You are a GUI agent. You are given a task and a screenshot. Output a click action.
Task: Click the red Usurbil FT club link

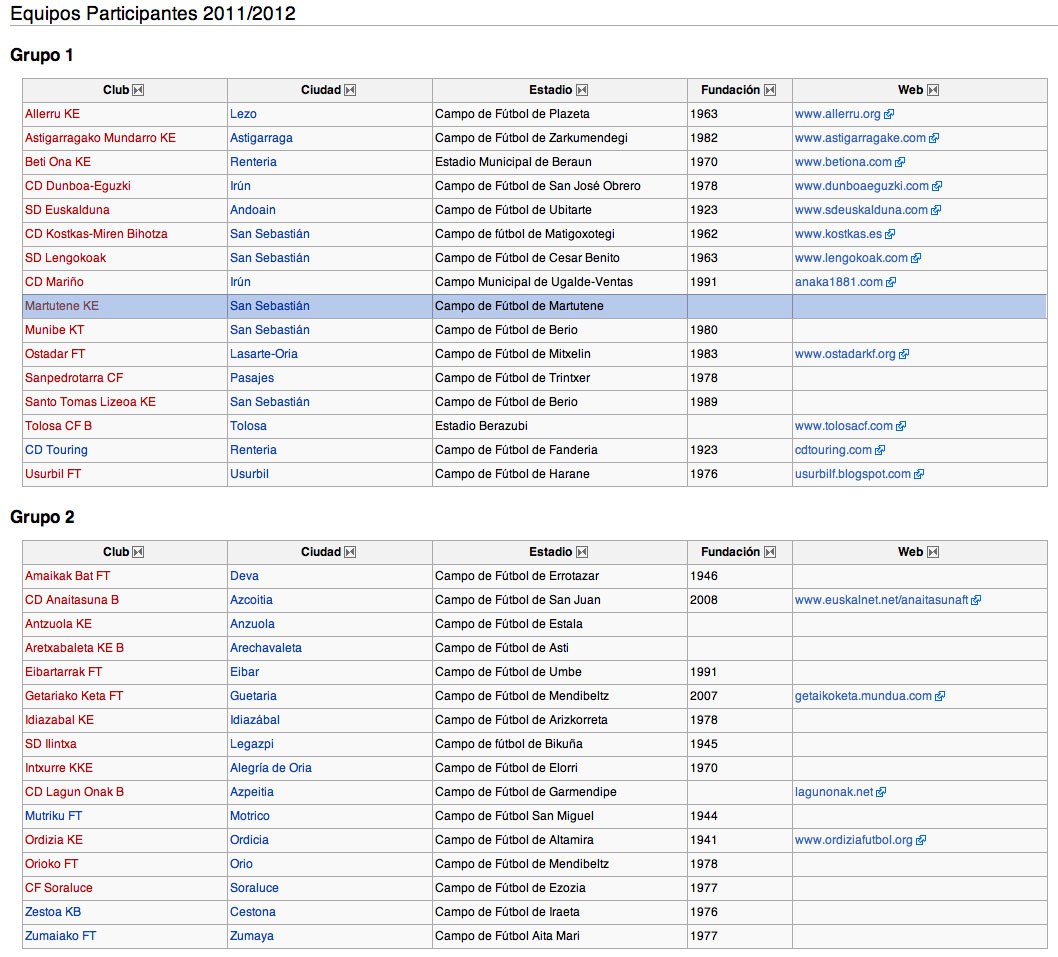[x=53, y=474]
